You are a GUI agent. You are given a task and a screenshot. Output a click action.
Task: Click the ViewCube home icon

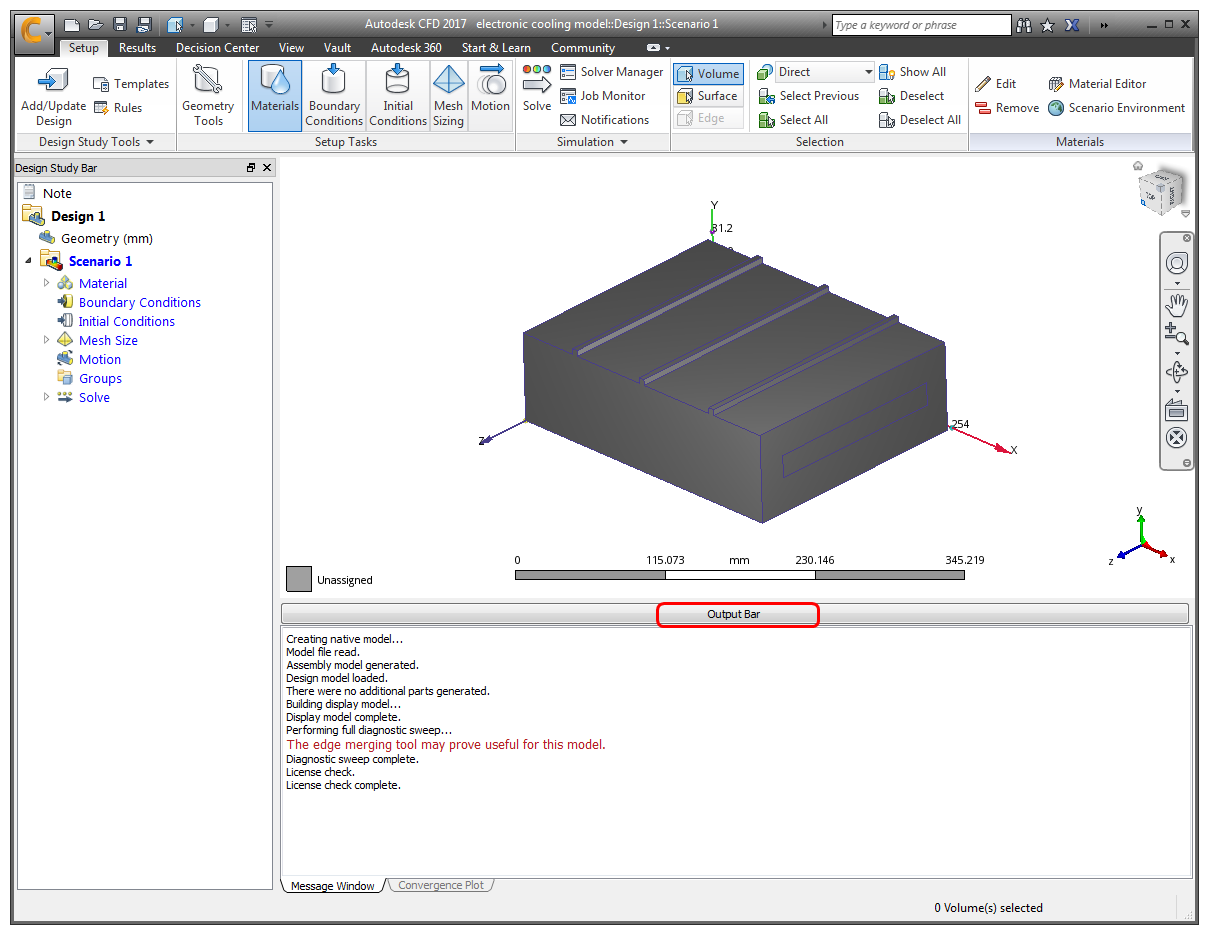pyautogui.click(x=1138, y=166)
